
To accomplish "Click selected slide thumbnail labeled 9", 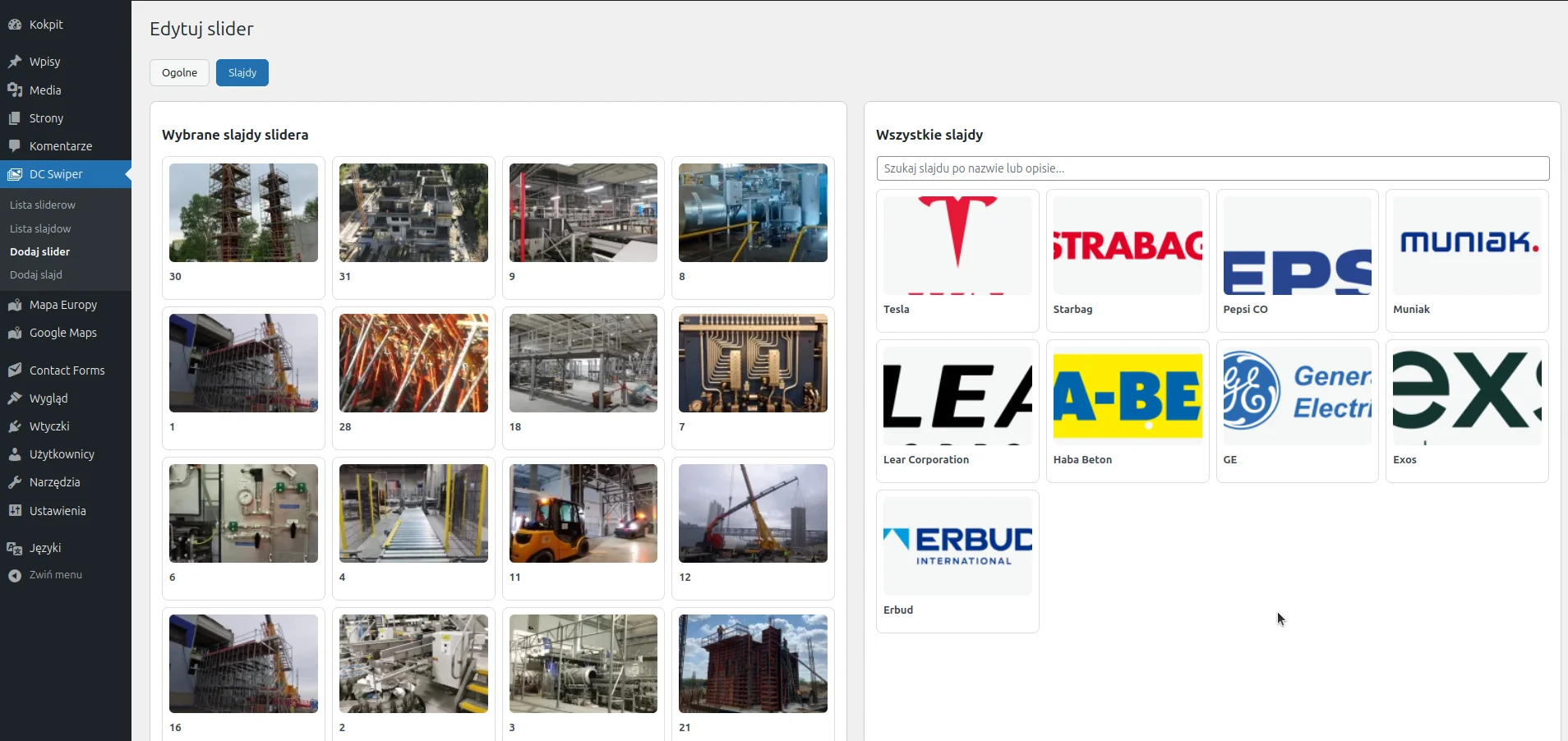I will pos(583,213).
